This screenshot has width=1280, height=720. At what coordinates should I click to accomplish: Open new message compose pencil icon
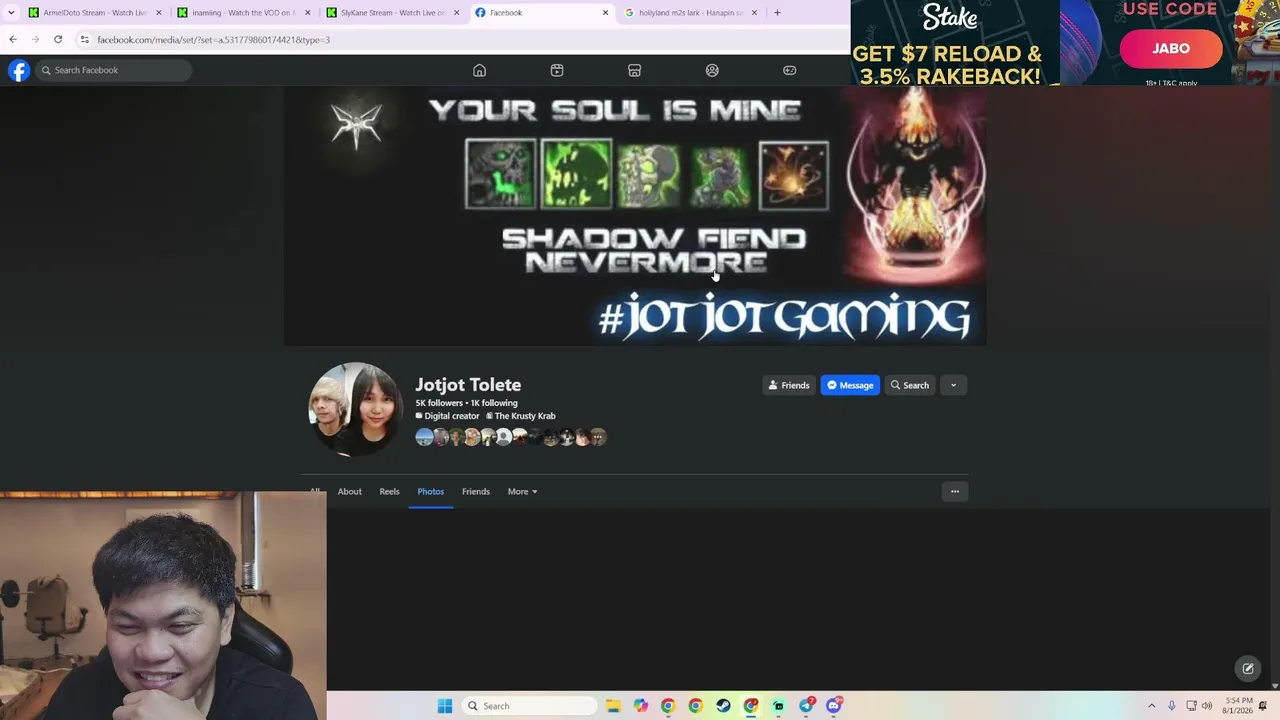[1248, 669]
